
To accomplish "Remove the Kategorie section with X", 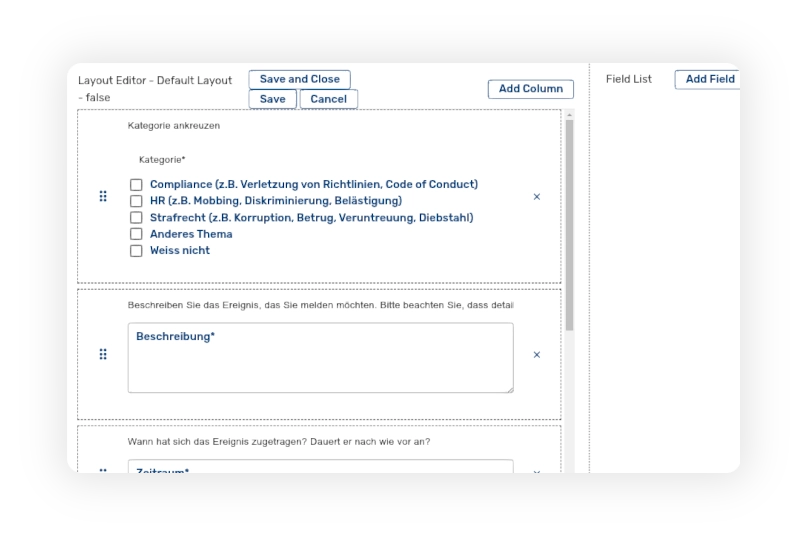I will pos(536,197).
